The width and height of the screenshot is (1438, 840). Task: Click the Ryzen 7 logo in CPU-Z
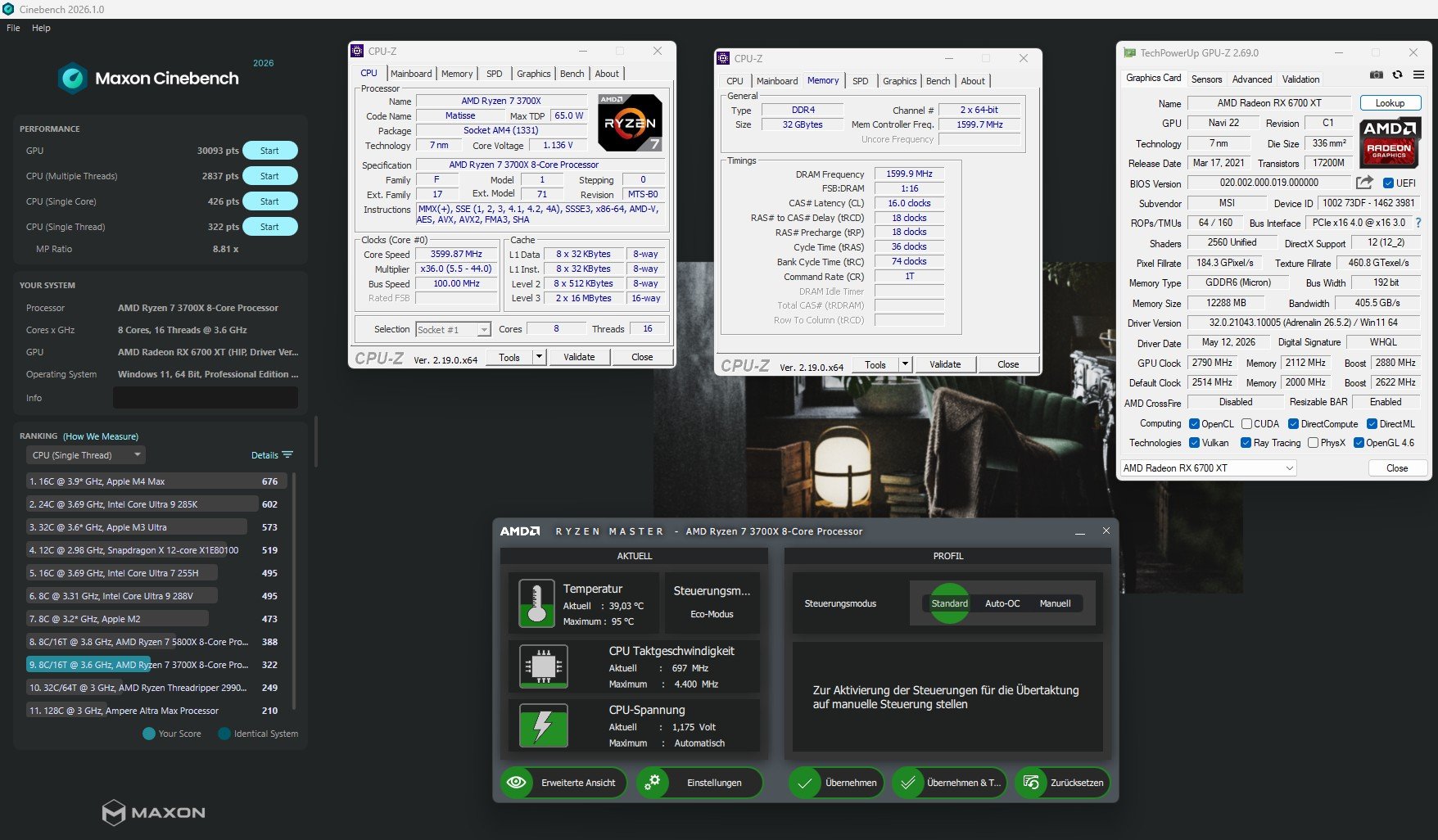click(x=630, y=123)
